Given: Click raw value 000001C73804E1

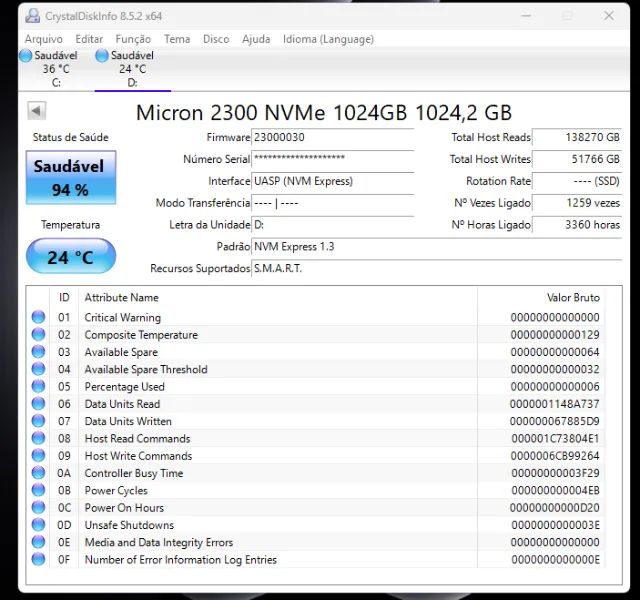Looking at the screenshot, I should point(555,438).
